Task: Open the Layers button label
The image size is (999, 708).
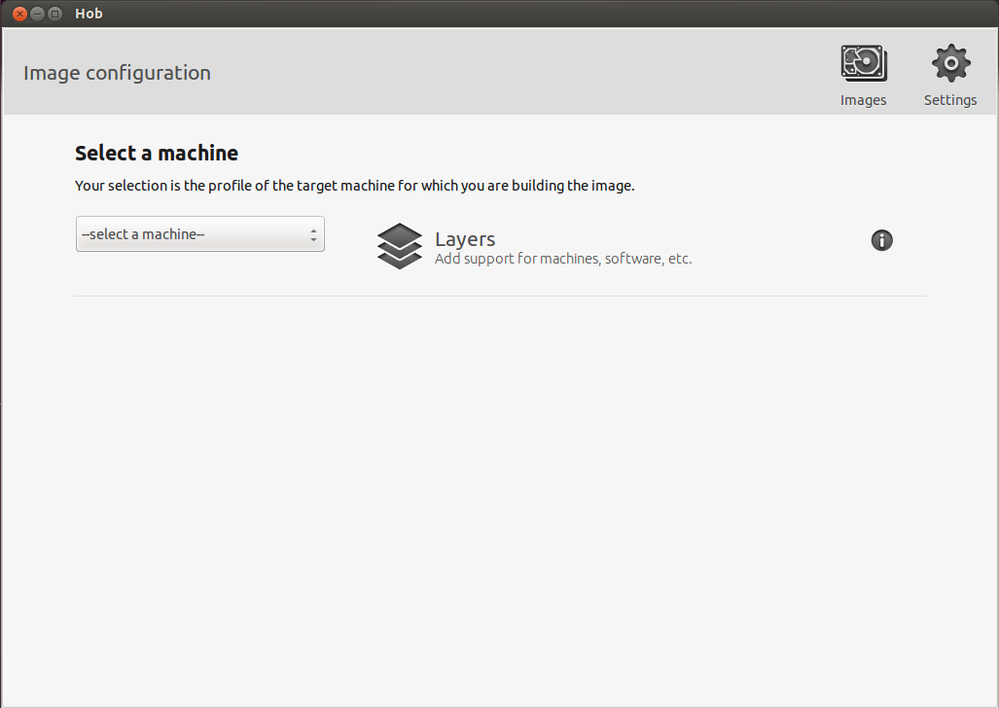Action: (465, 239)
